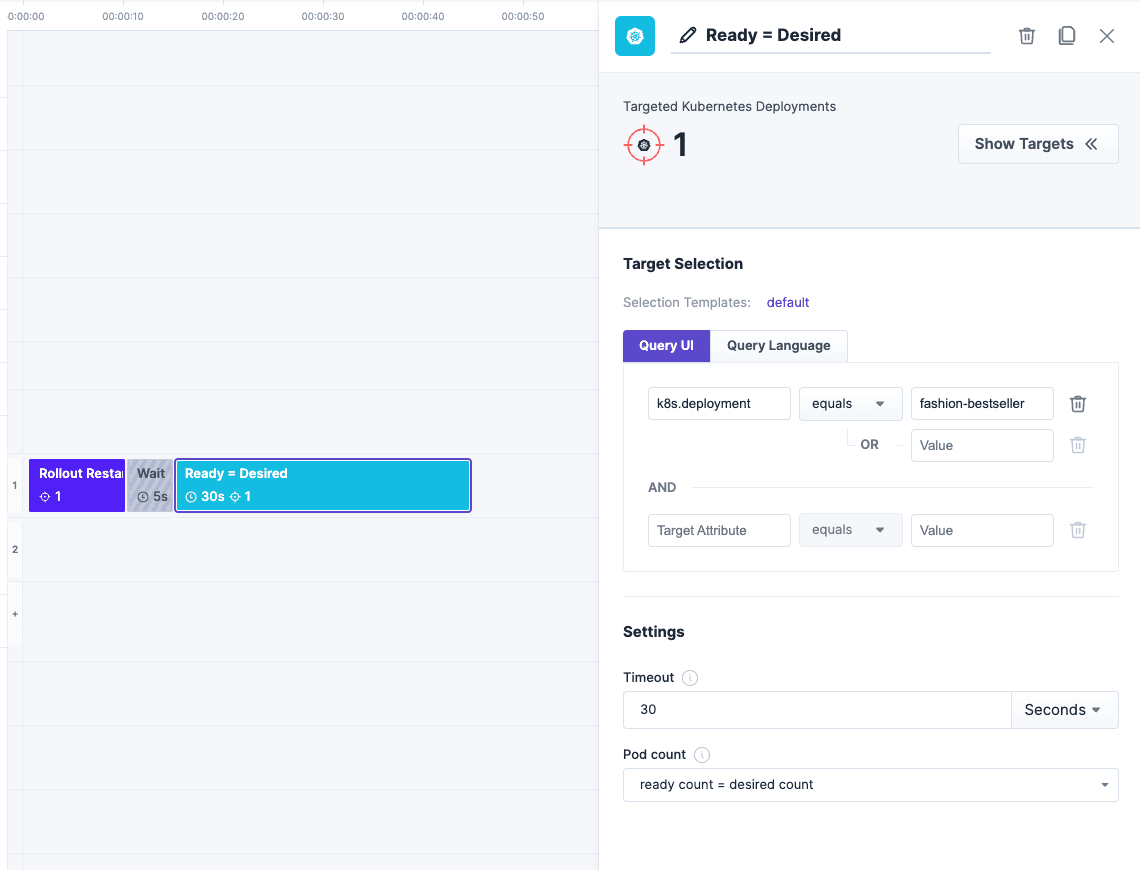Click the Wait 5s step on the timeline
The width and height of the screenshot is (1140, 870).
coord(150,485)
